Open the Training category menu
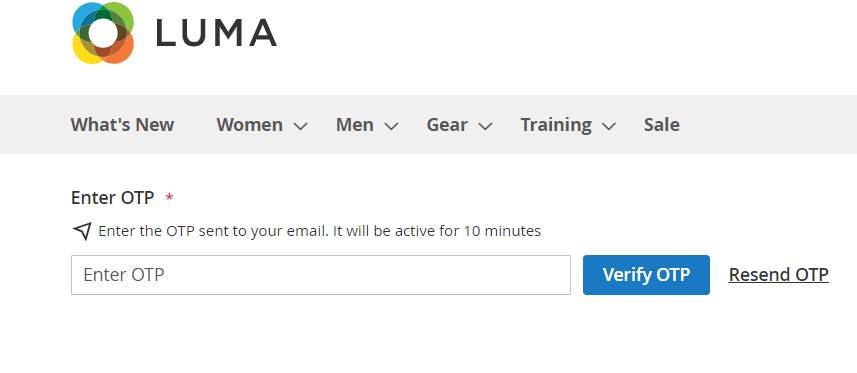Image resolution: width=857 pixels, height=373 pixels. 556,125
